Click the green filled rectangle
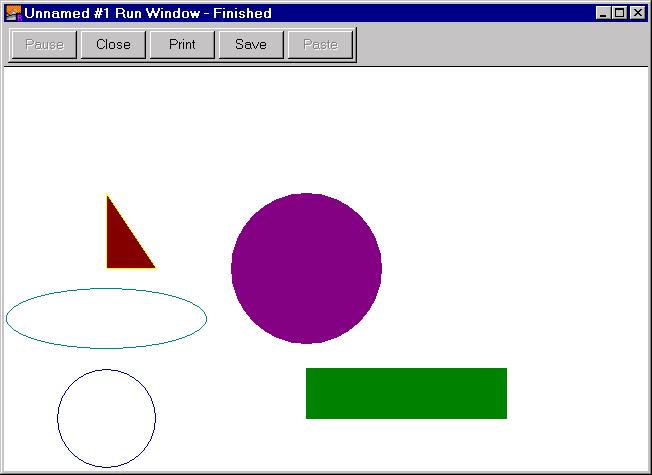 click(x=406, y=393)
